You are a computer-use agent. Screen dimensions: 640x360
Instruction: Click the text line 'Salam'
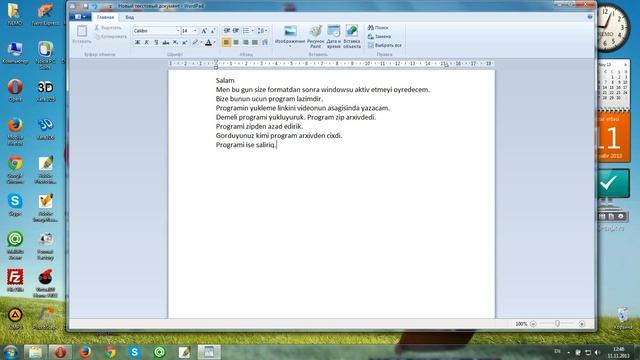[225, 80]
